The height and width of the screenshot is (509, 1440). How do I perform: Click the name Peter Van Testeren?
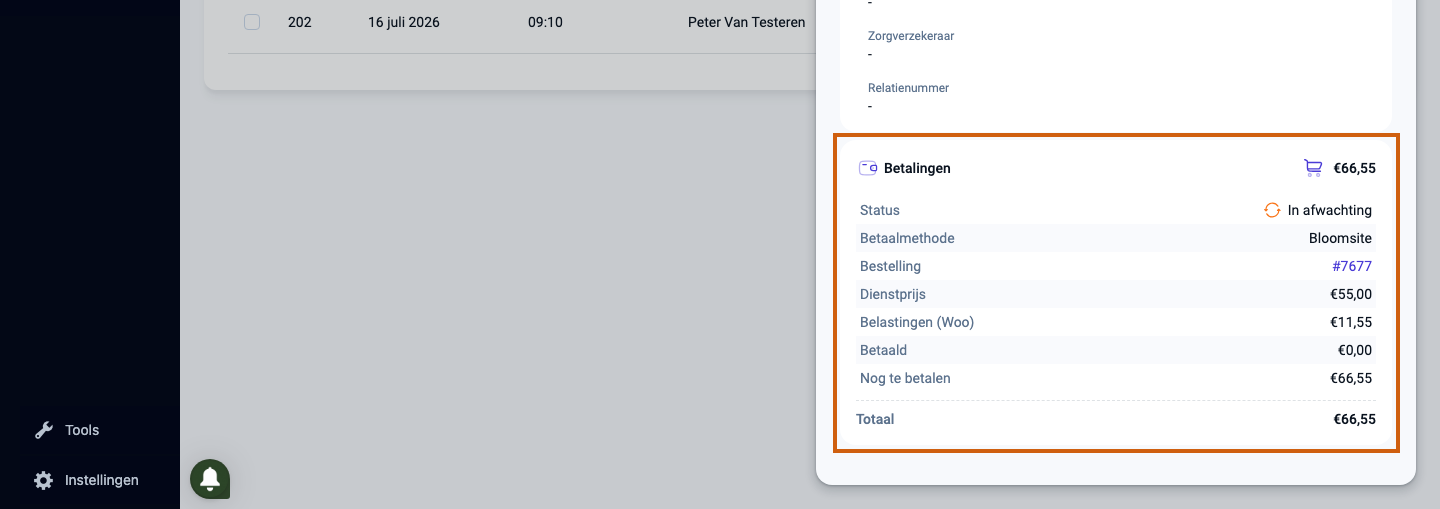[x=746, y=22]
